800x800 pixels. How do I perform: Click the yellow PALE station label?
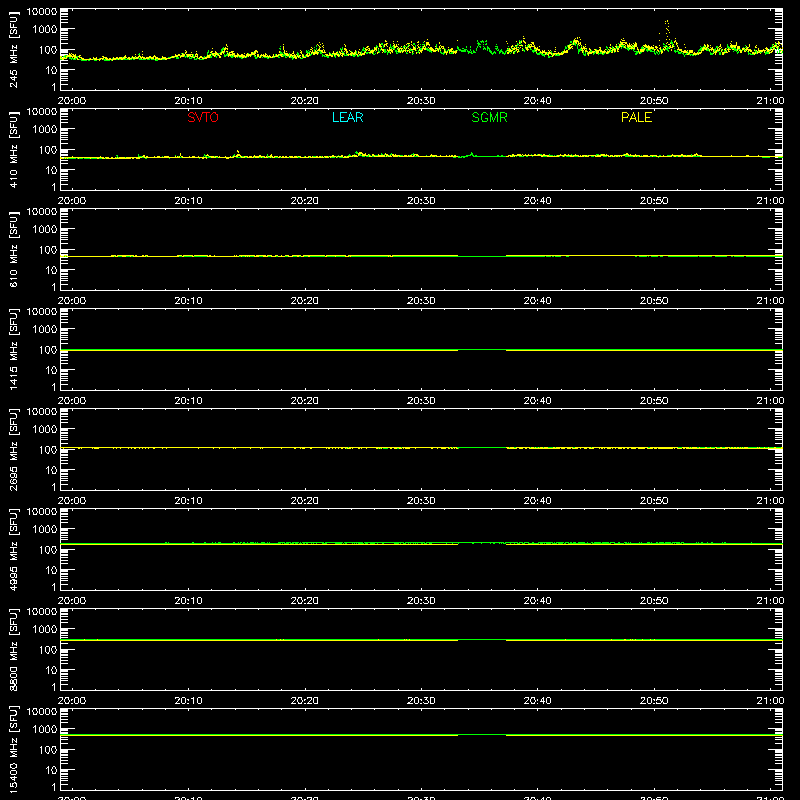coord(636,117)
